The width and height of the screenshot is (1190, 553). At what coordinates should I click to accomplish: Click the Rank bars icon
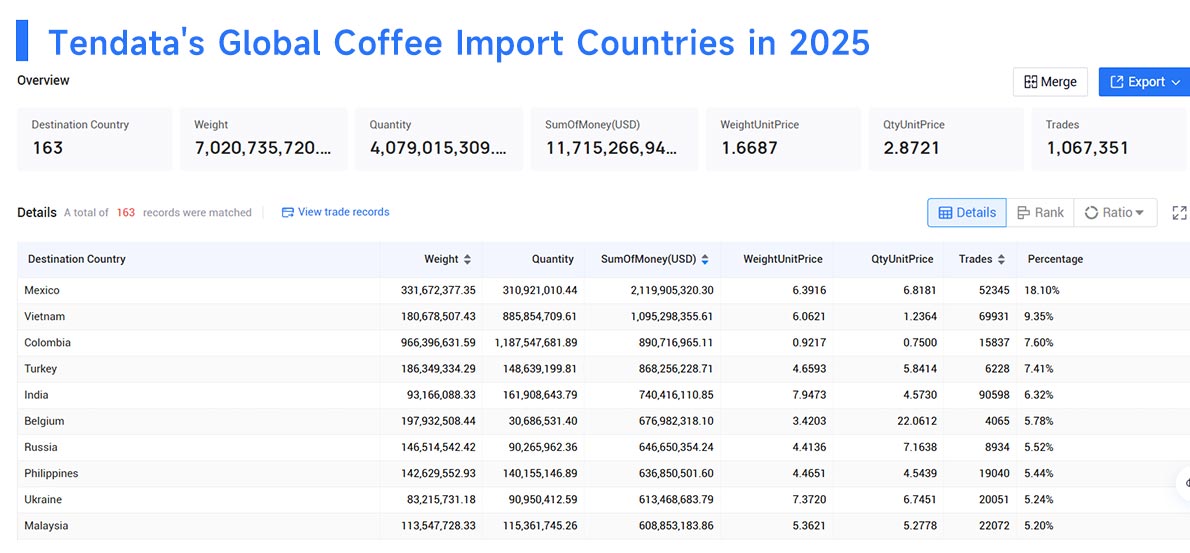pos(1023,213)
